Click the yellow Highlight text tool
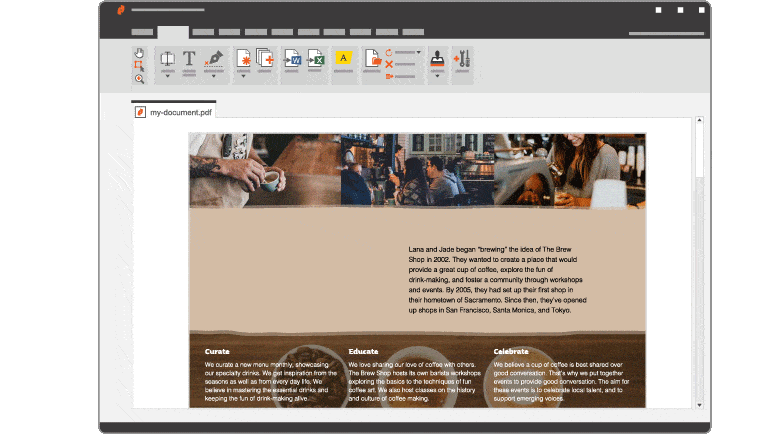 [x=344, y=58]
